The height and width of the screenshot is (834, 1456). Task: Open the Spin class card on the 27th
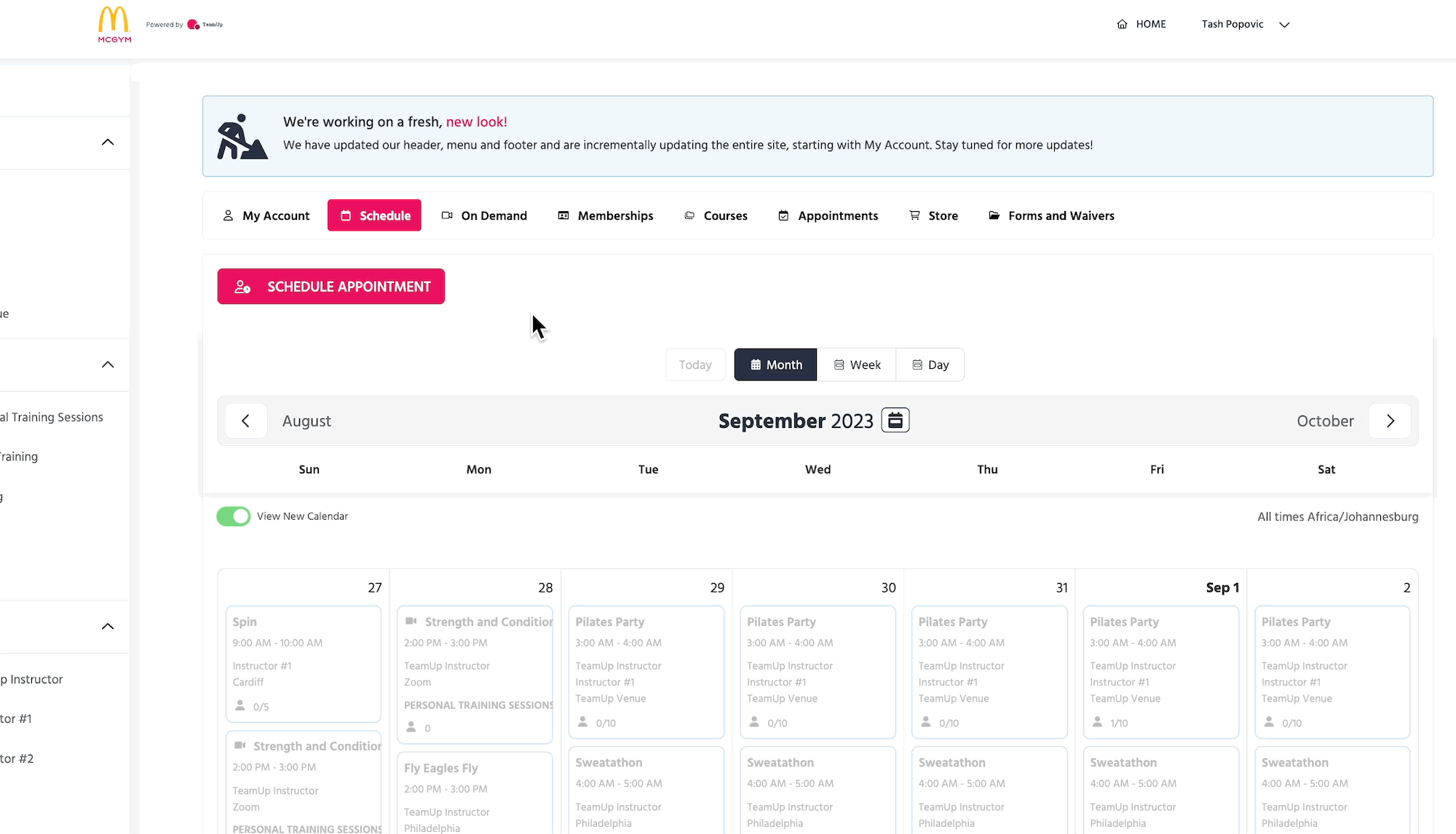click(x=303, y=663)
